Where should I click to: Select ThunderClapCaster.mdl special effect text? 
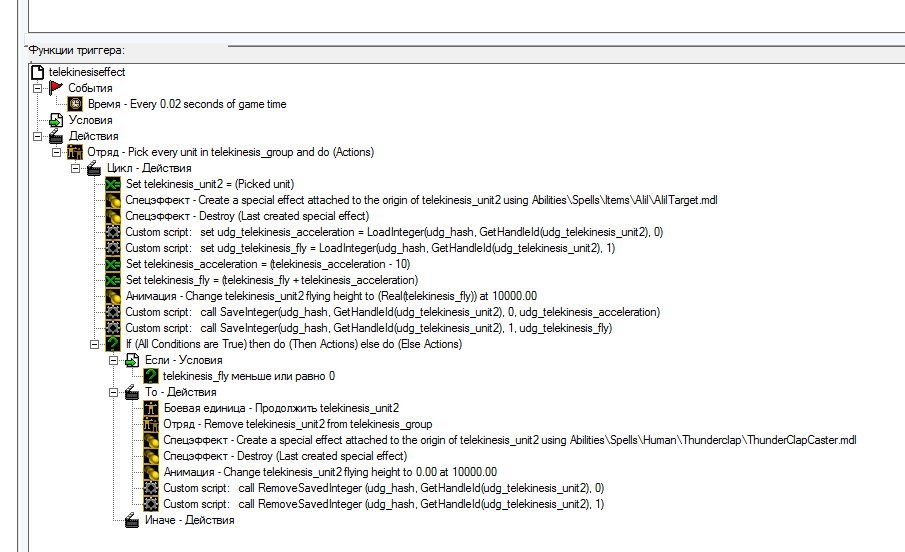point(510,440)
